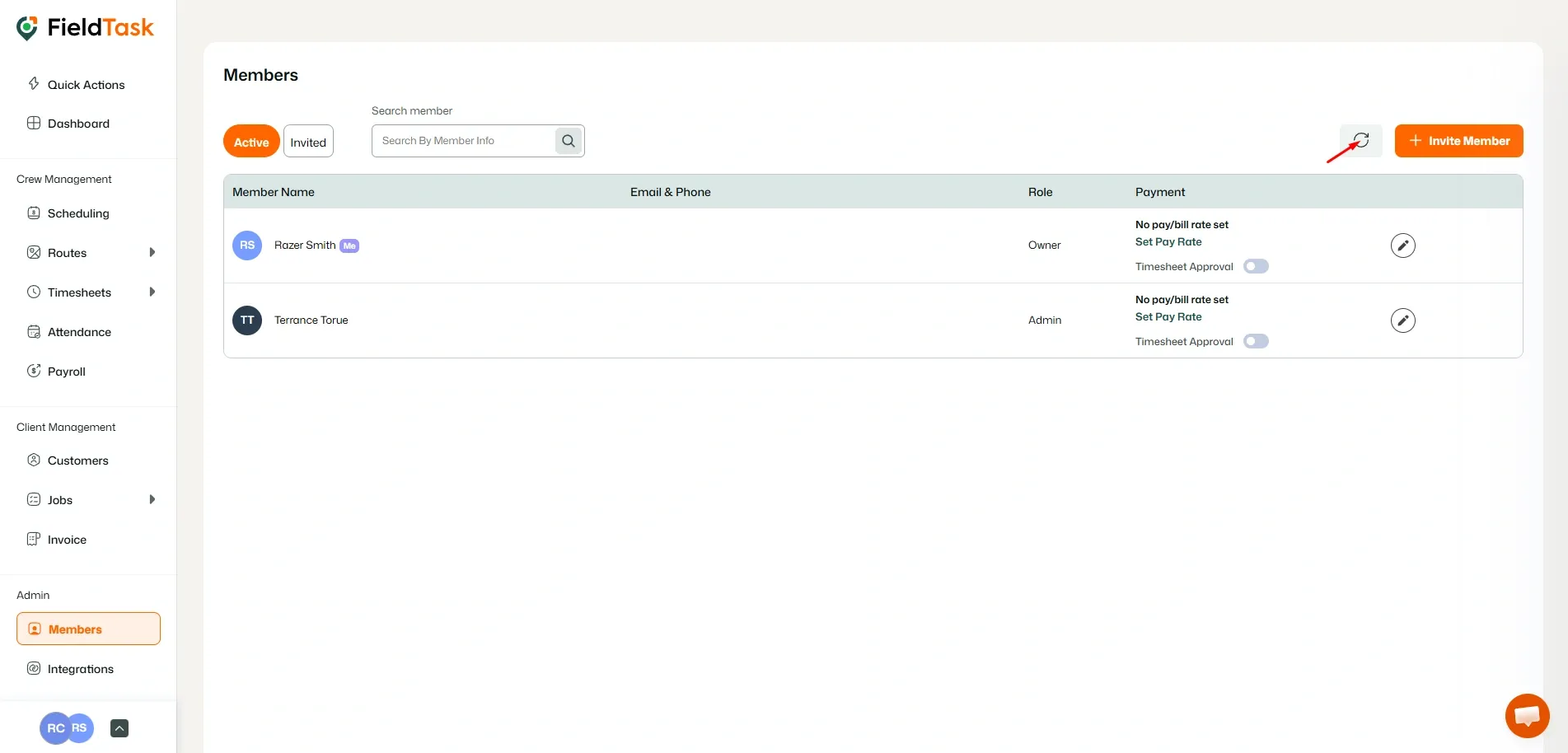Click the Invite Member button
1568x753 pixels.
[x=1458, y=140]
